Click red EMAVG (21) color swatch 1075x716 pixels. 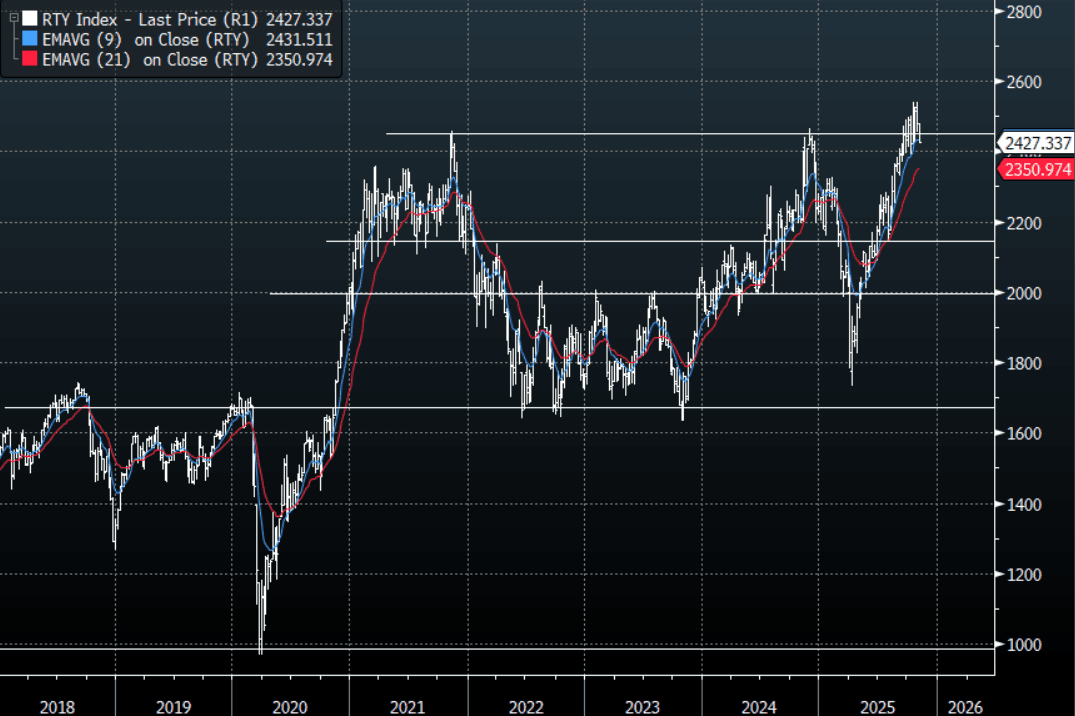click(x=29, y=60)
